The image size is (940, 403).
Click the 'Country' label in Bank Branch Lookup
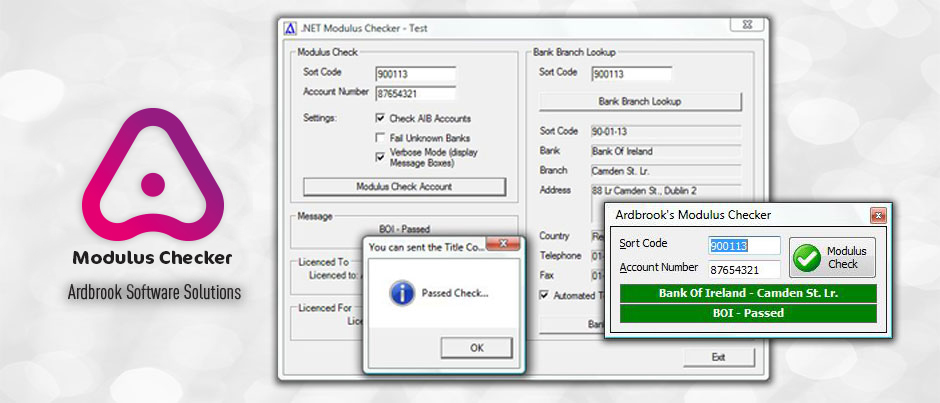click(x=555, y=236)
